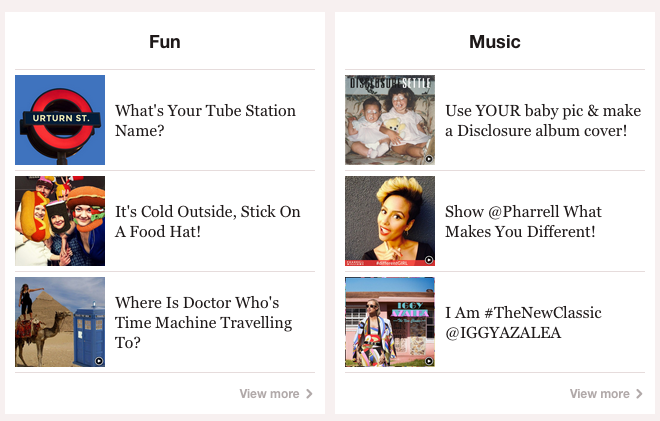The width and height of the screenshot is (660, 421).
Task: Click play icon on Iggy Azalea thumbnail
Action: click(x=429, y=361)
